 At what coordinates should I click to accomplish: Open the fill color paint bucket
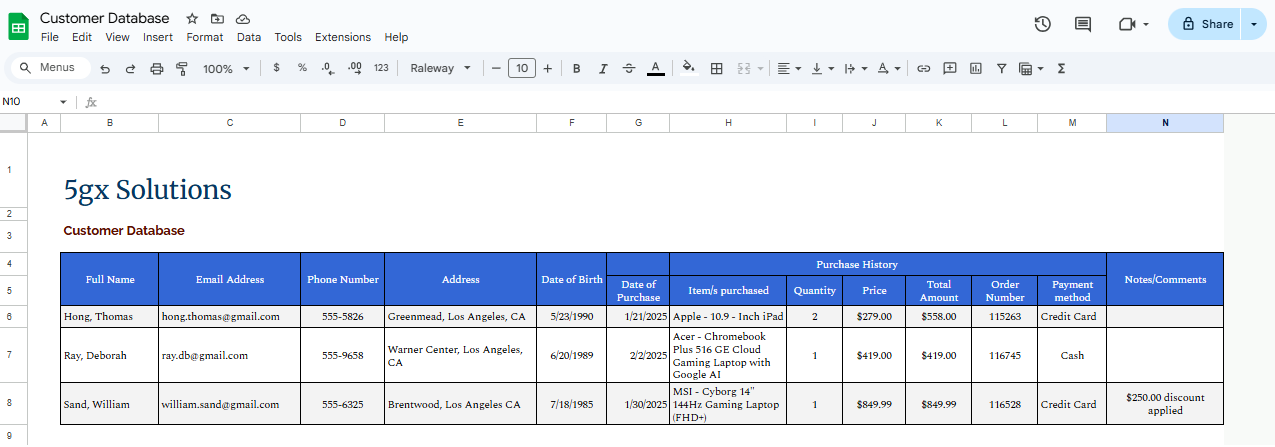(687, 68)
